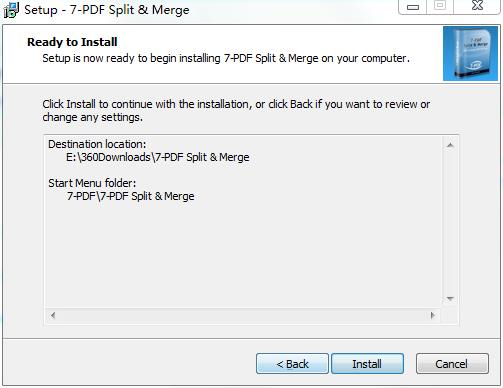Image resolution: width=503 pixels, height=388 pixels.
Task: Click the setup installer icon in title bar
Action: 11,10
